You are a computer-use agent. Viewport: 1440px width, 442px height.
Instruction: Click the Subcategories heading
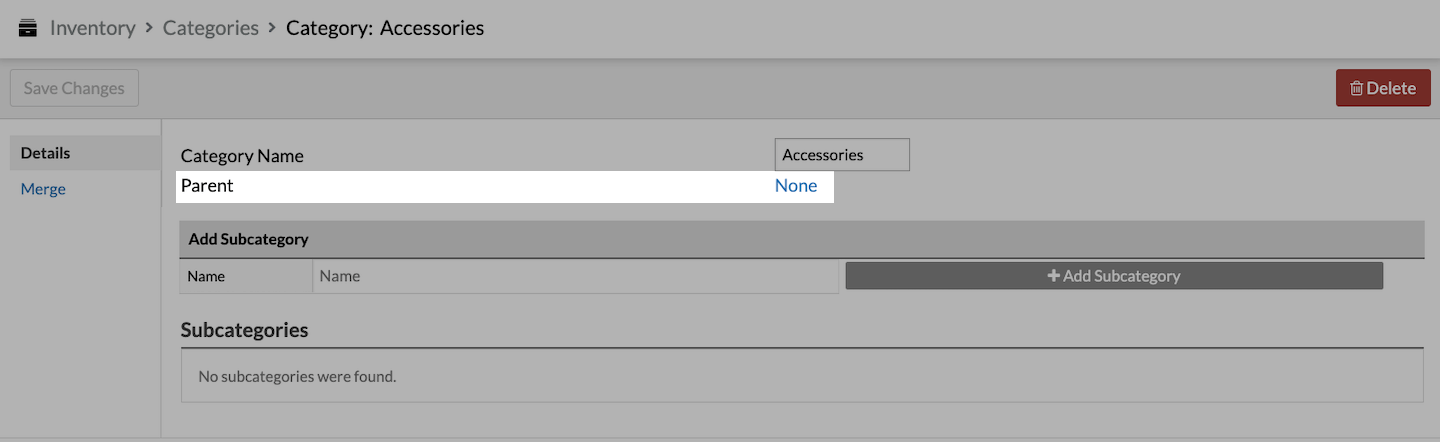tap(244, 330)
